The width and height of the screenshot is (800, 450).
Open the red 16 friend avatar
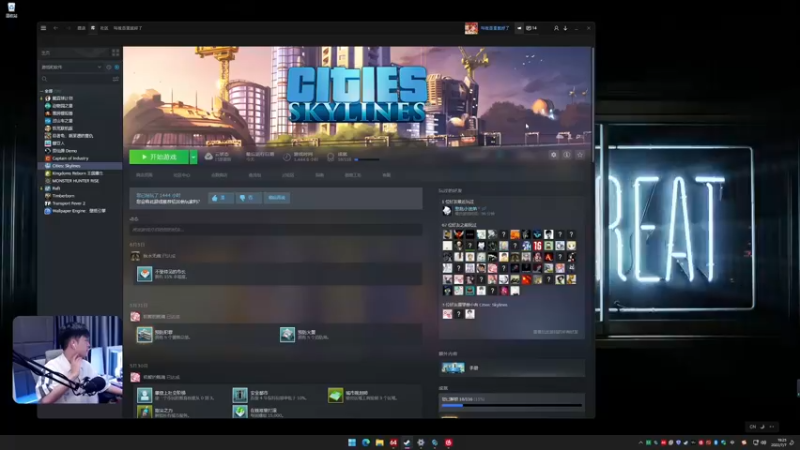coord(537,246)
